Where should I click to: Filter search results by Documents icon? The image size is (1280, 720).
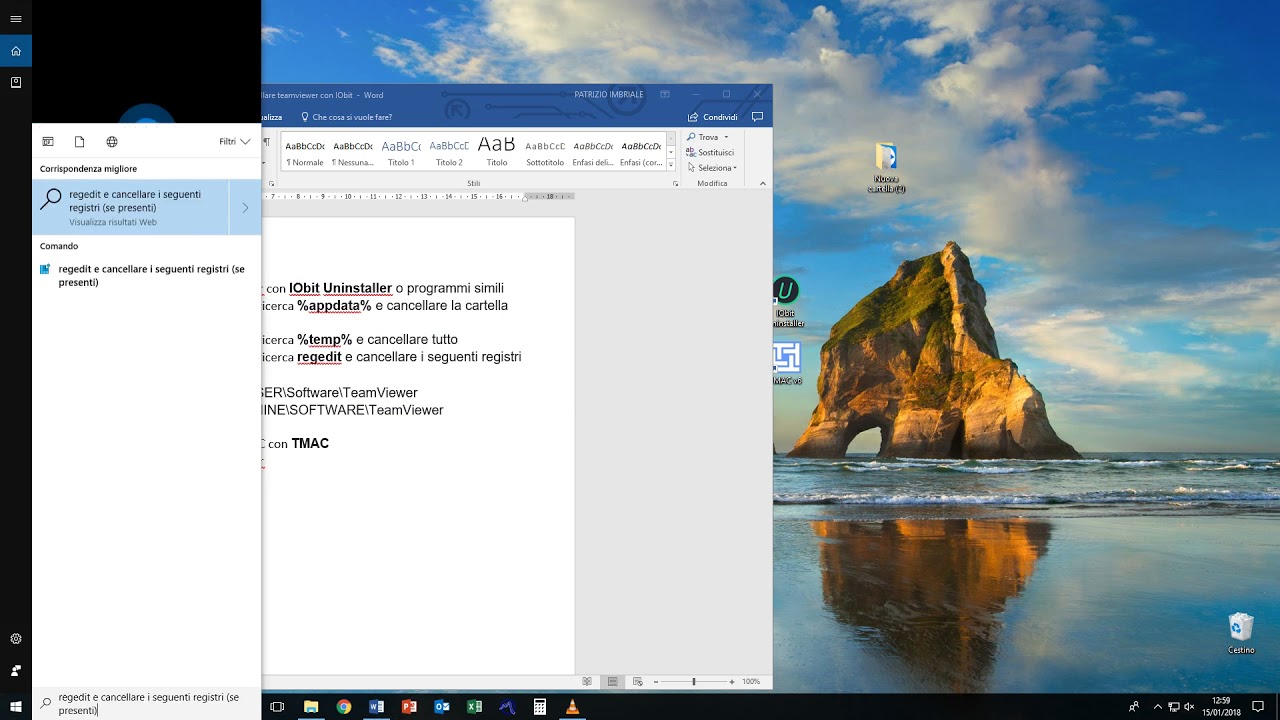pos(79,142)
